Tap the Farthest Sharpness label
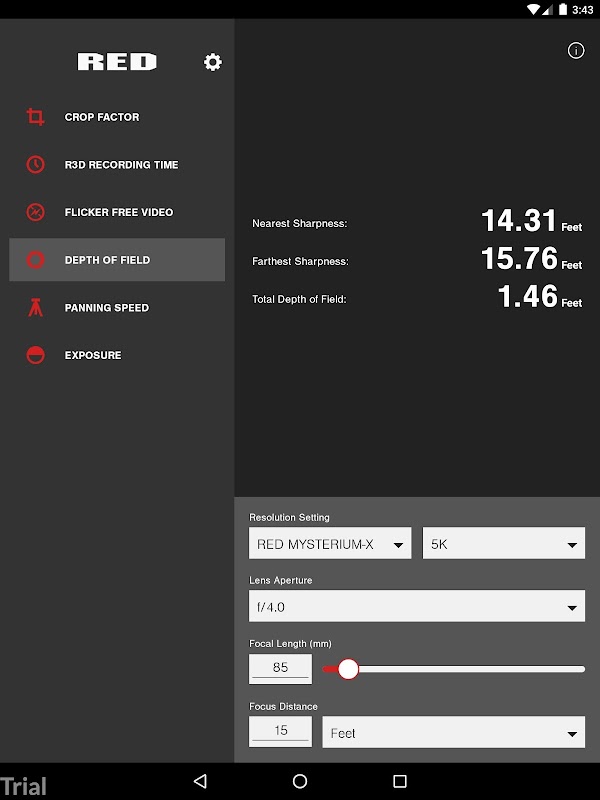This screenshot has height=800, width=600. coord(300,261)
